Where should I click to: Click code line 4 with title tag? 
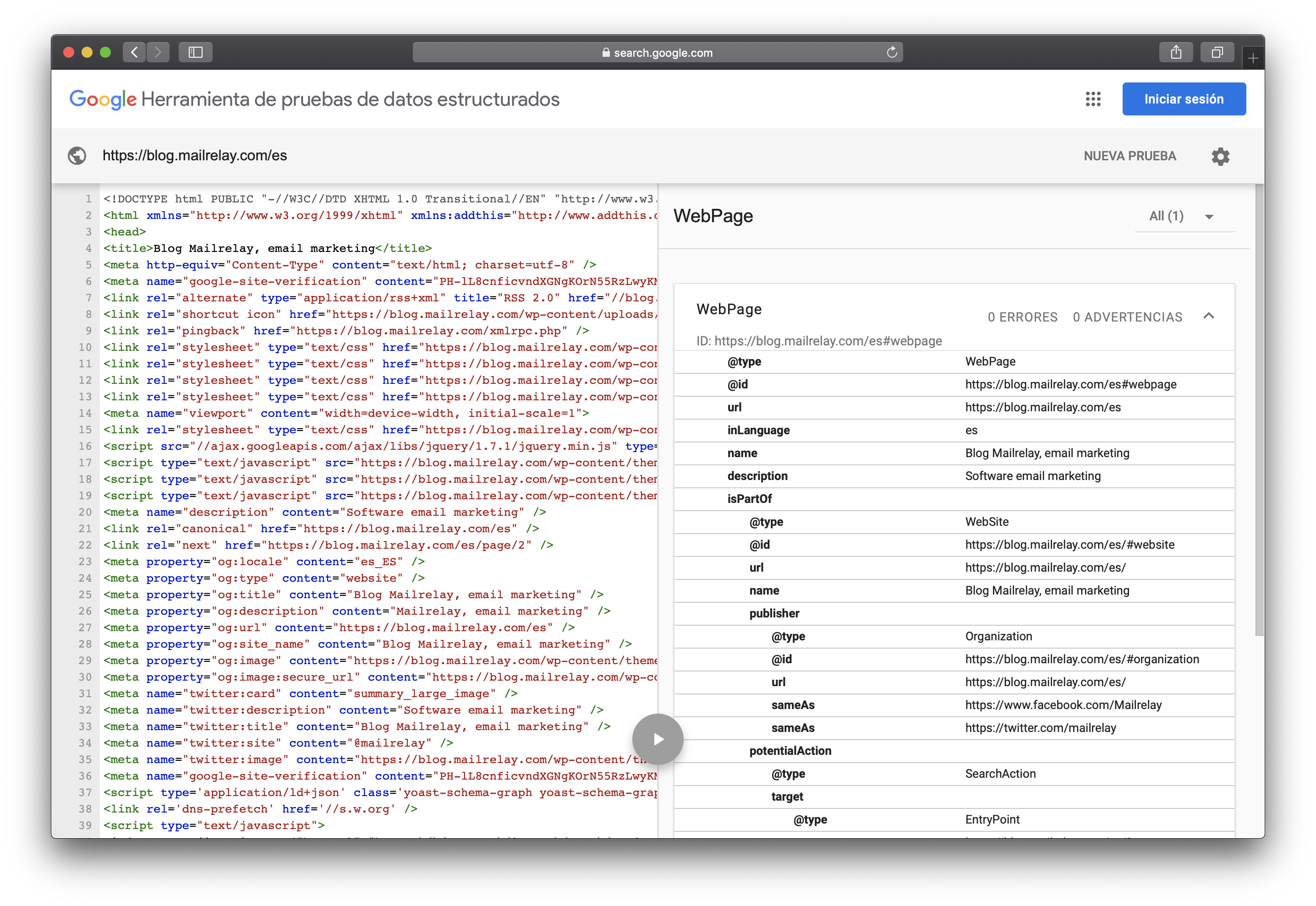[268, 248]
